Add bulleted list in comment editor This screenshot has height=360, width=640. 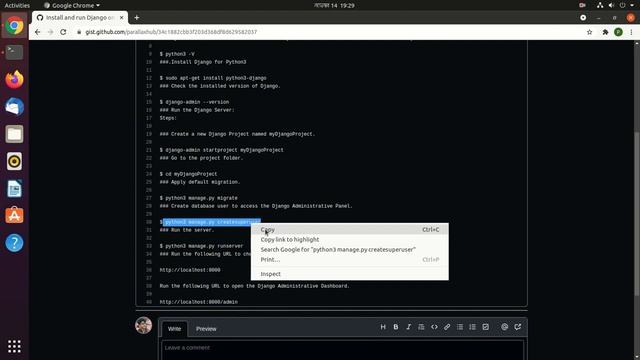click(460, 327)
